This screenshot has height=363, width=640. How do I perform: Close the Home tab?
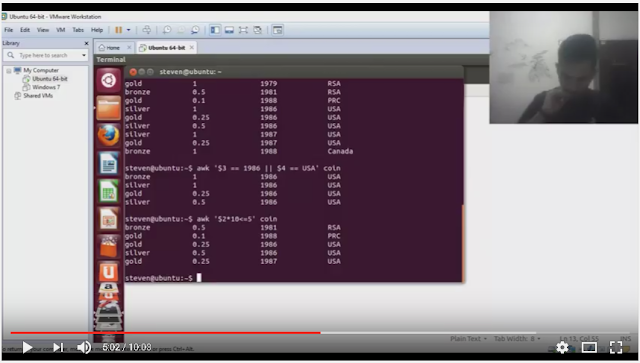click(129, 47)
